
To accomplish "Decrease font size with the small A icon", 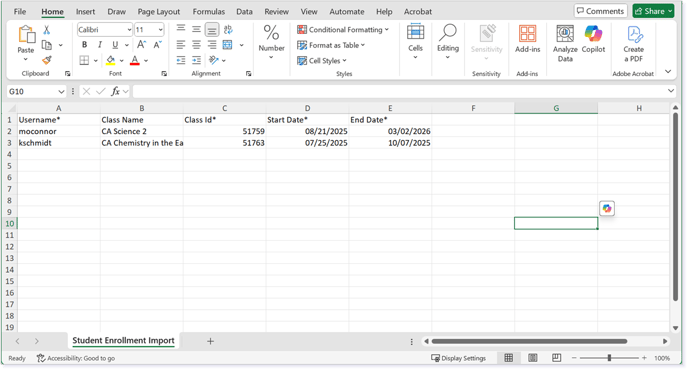I will coord(158,44).
